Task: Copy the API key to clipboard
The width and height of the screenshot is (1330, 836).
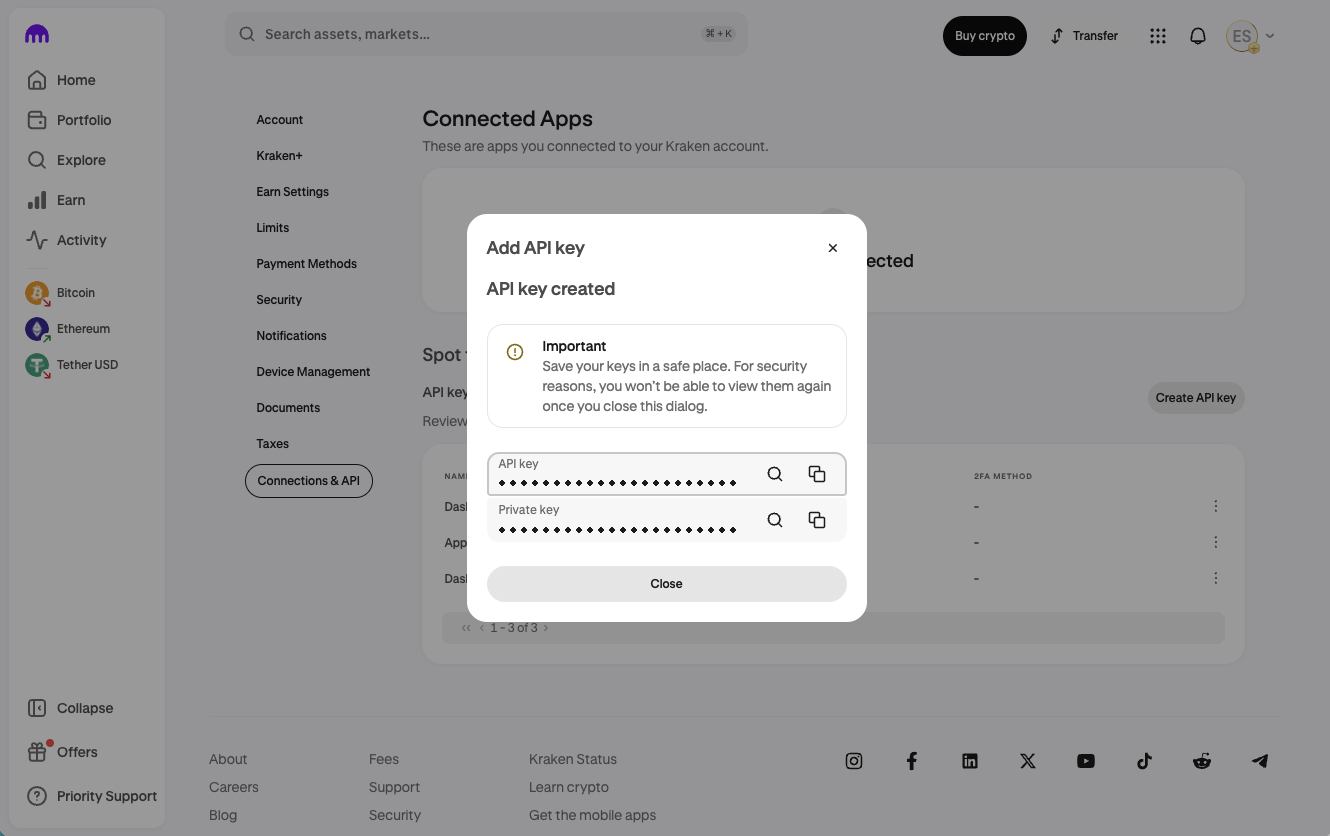Action: [x=817, y=474]
